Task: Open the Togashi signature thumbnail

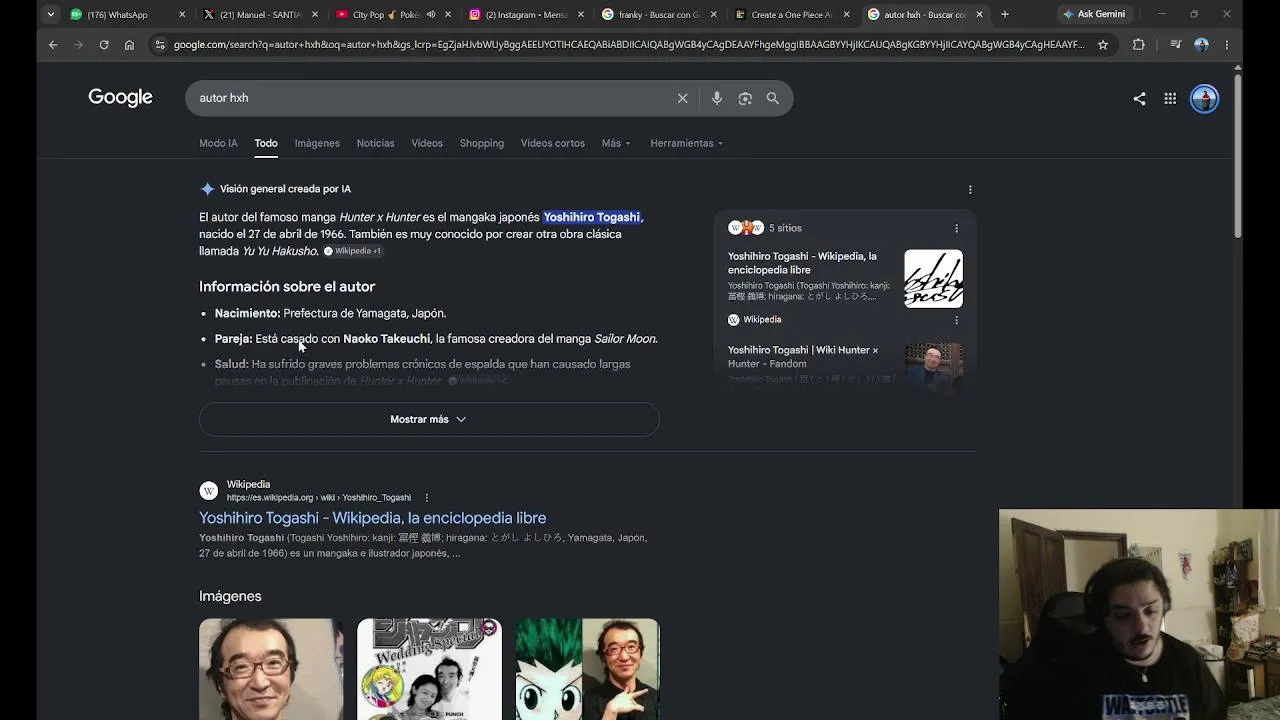Action: point(933,278)
